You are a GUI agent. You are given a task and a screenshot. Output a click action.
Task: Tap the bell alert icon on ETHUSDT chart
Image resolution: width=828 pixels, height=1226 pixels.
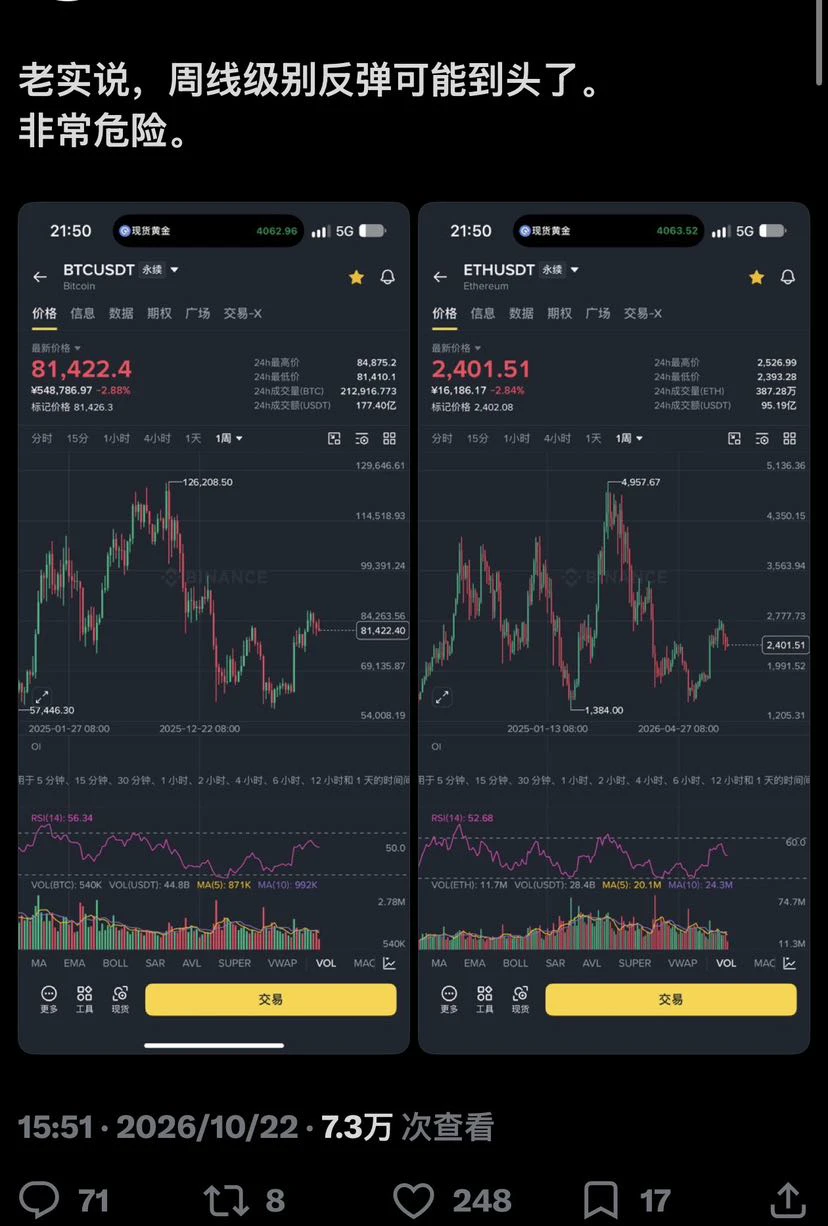[788, 277]
